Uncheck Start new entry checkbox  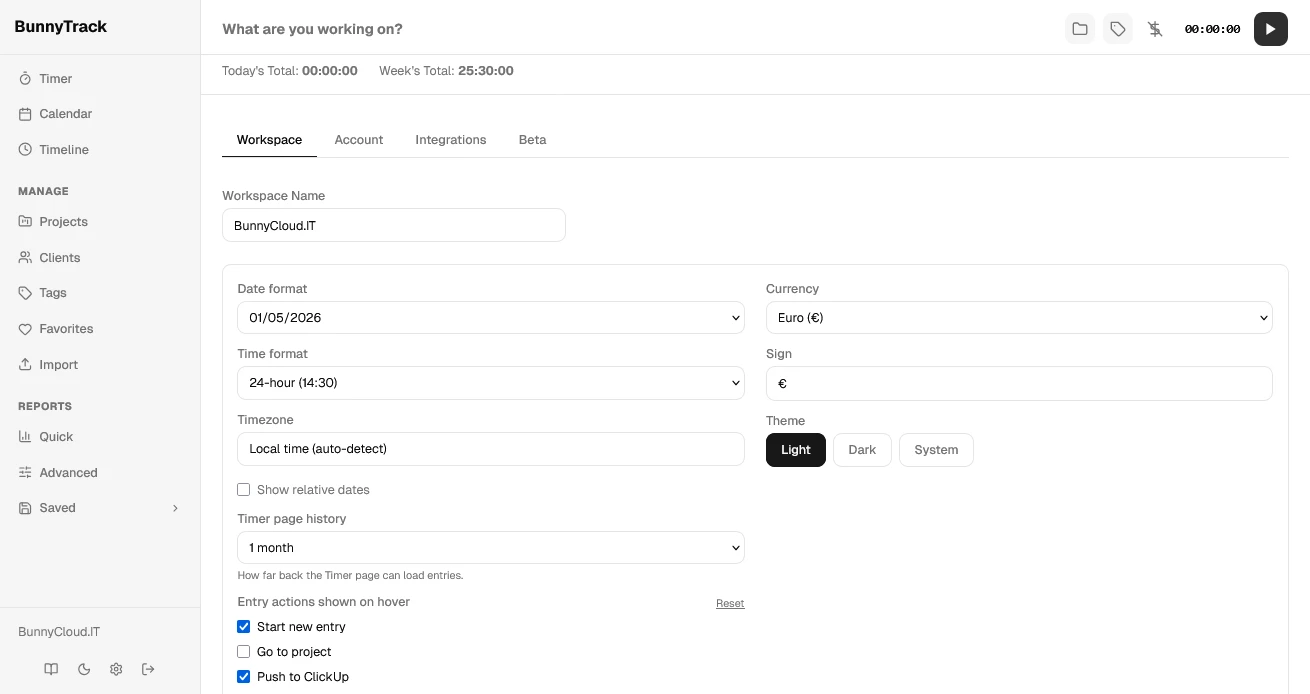[x=243, y=627]
